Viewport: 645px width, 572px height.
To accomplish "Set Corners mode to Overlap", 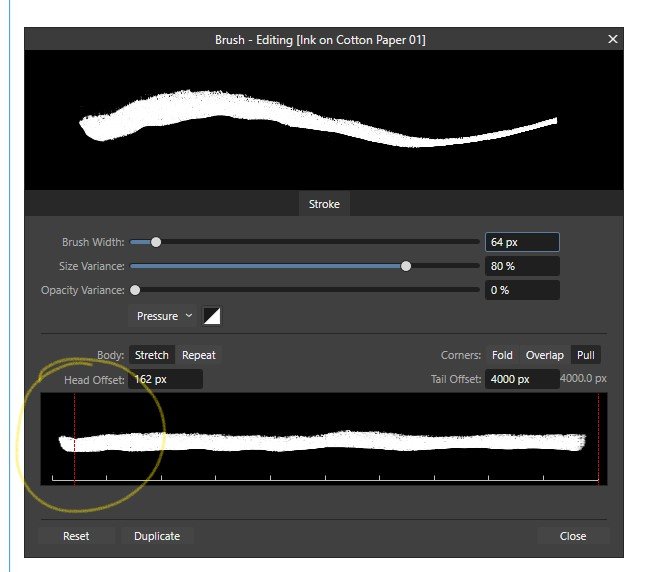I will click(x=544, y=355).
